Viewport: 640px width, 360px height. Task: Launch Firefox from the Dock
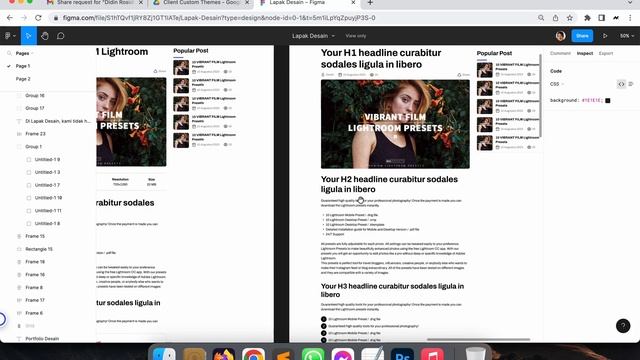coord(223,354)
